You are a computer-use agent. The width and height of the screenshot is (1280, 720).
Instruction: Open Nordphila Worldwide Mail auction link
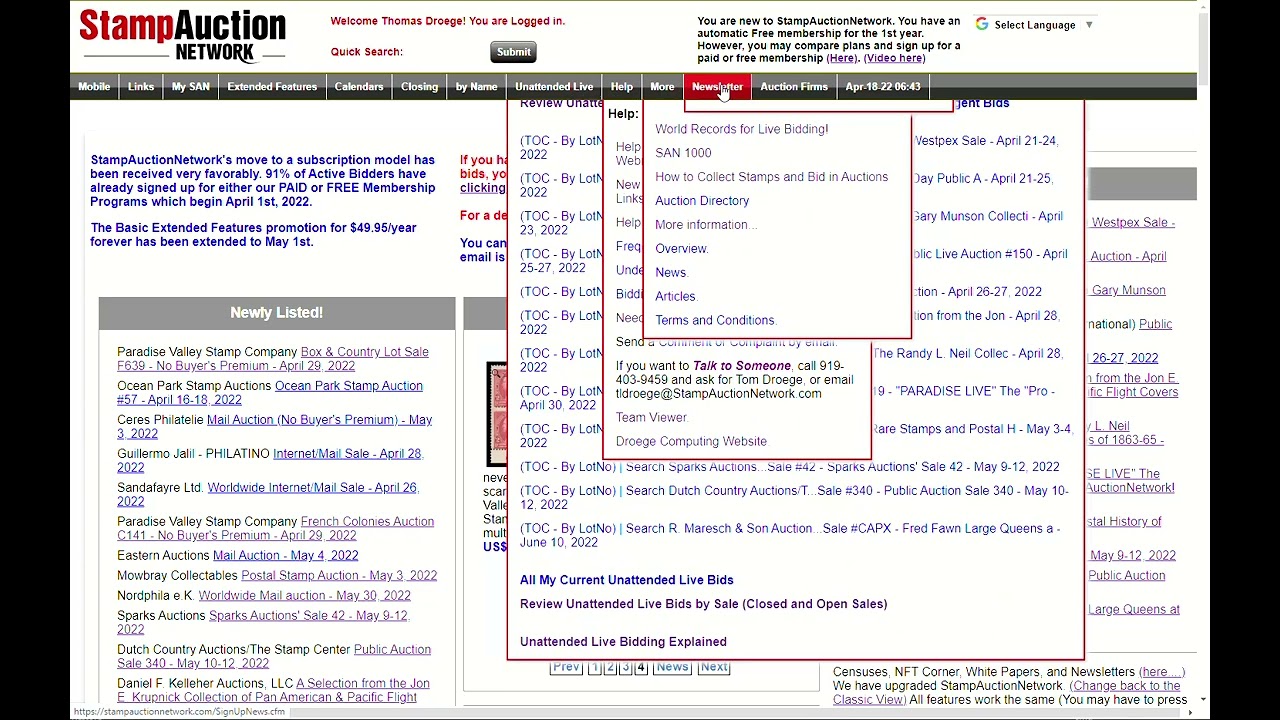304,596
